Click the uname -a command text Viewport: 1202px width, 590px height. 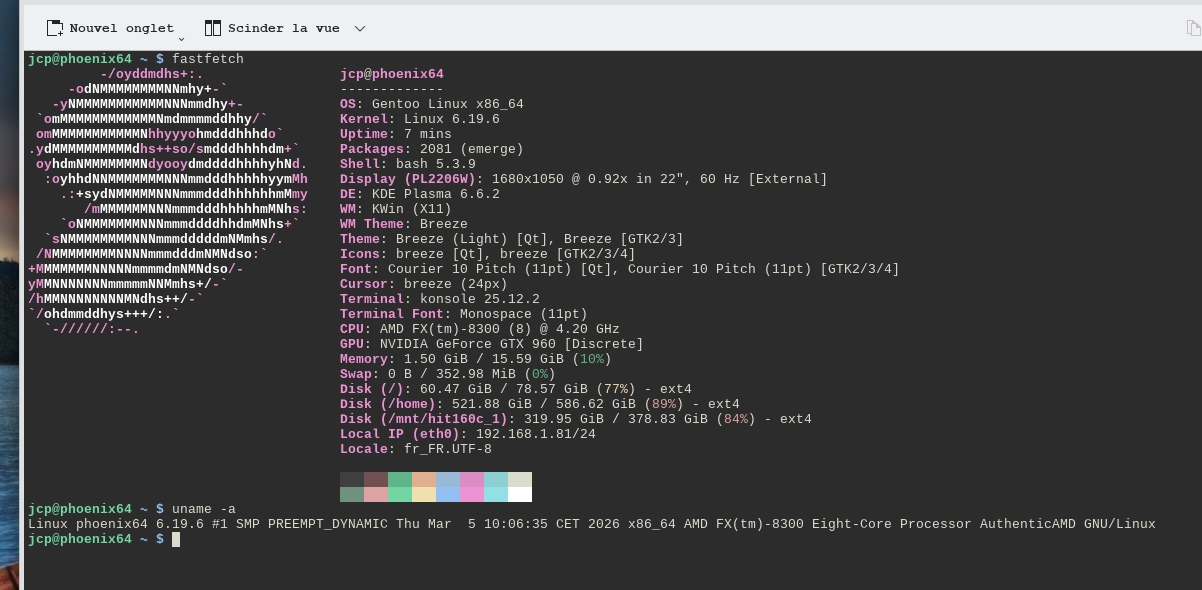pyautogui.click(x=203, y=509)
